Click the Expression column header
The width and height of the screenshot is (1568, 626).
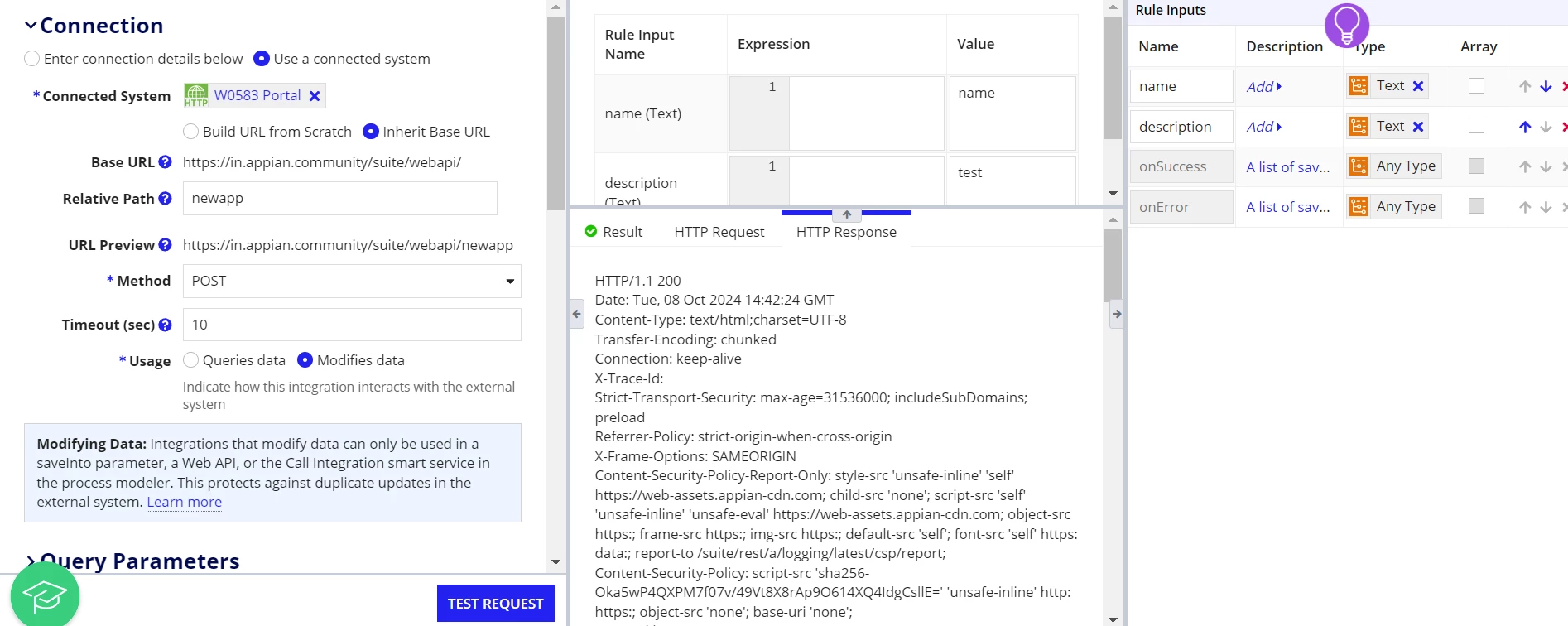pyautogui.click(x=773, y=44)
